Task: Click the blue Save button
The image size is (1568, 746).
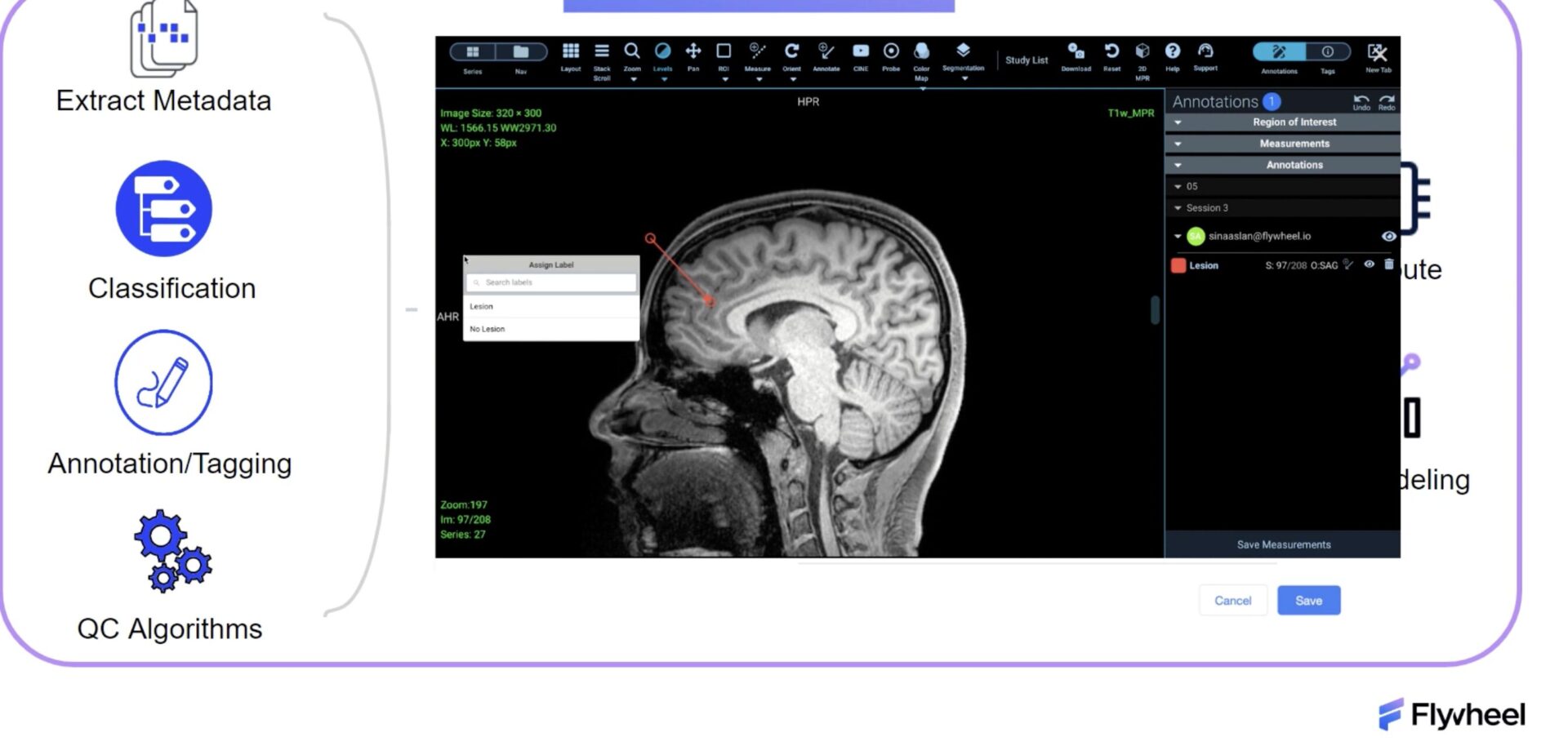Action: [1308, 601]
